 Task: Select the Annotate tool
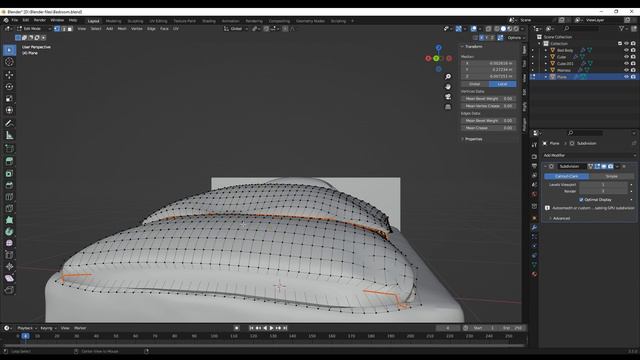(9, 123)
